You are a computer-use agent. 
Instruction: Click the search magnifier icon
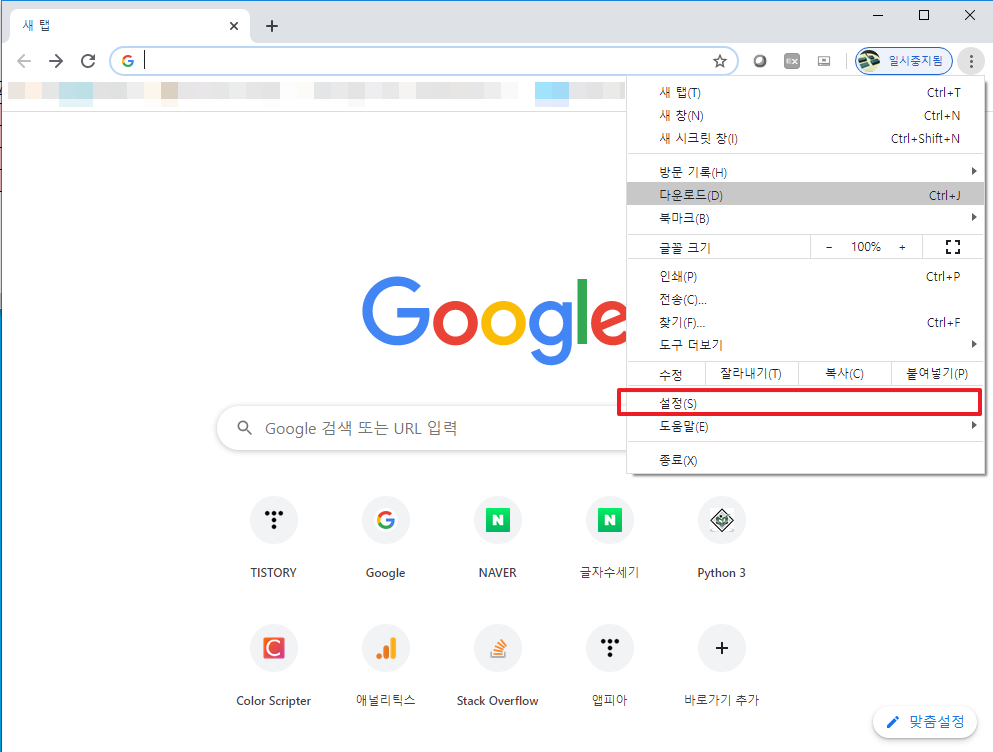click(x=244, y=428)
